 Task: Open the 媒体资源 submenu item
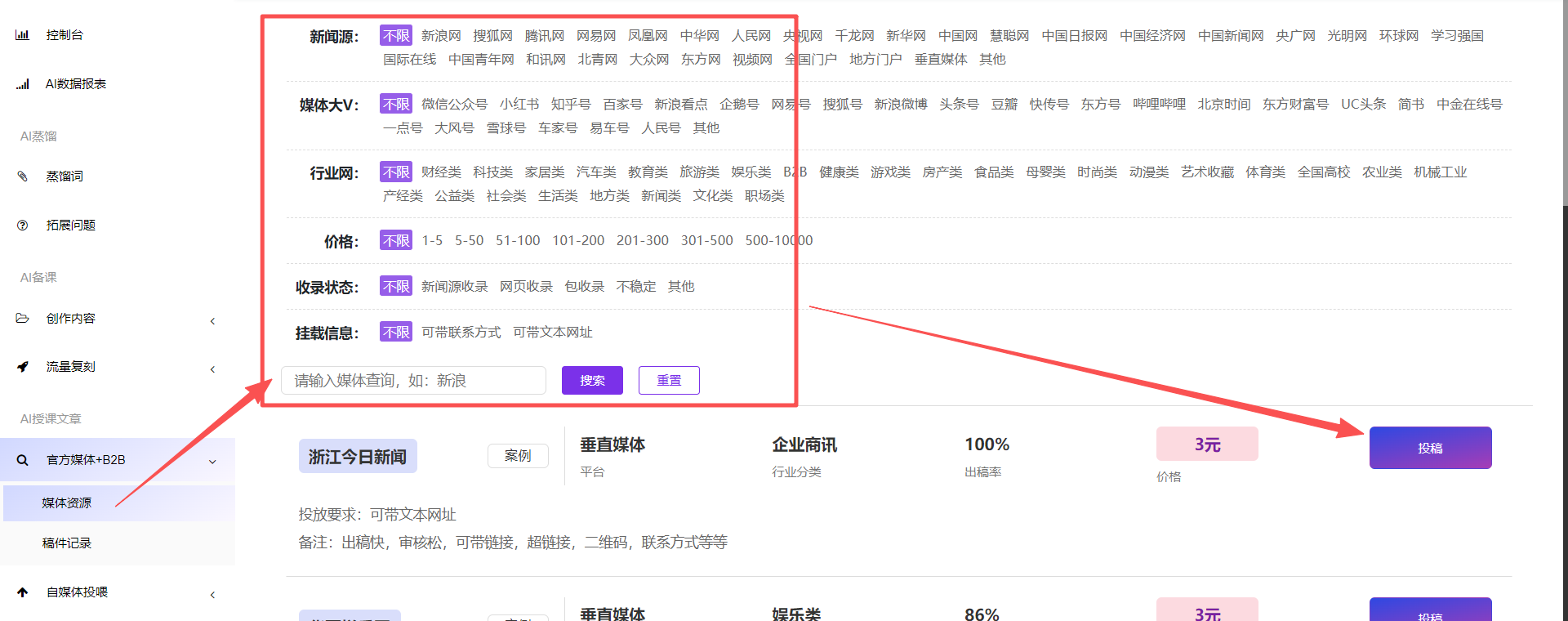tap(67, 503)
